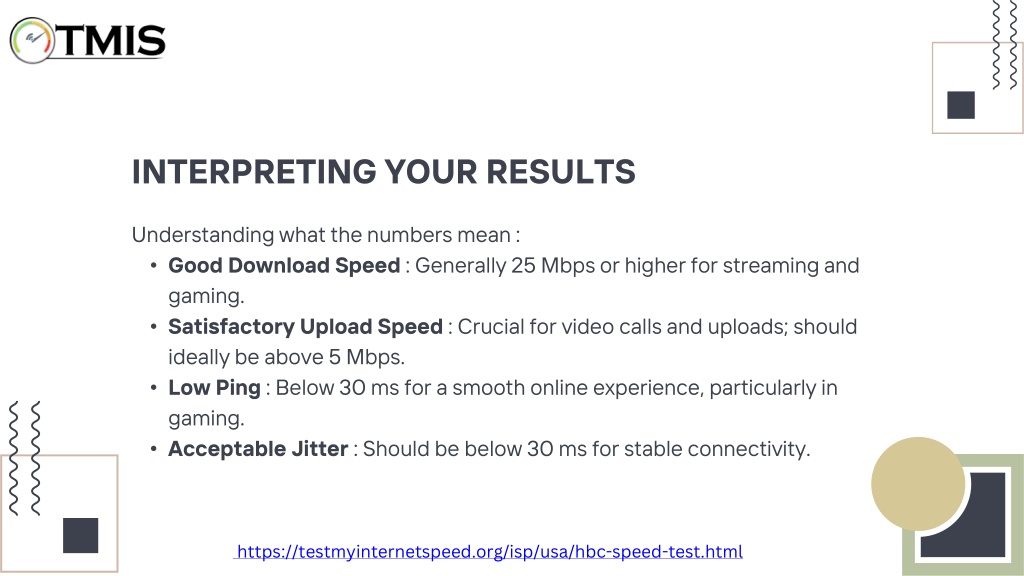The width and height of the screenshot is (1024, 576).
Task: Click the Below 30 ms smooth experience text
Action: pyautogui.click(x=502, y=403)
